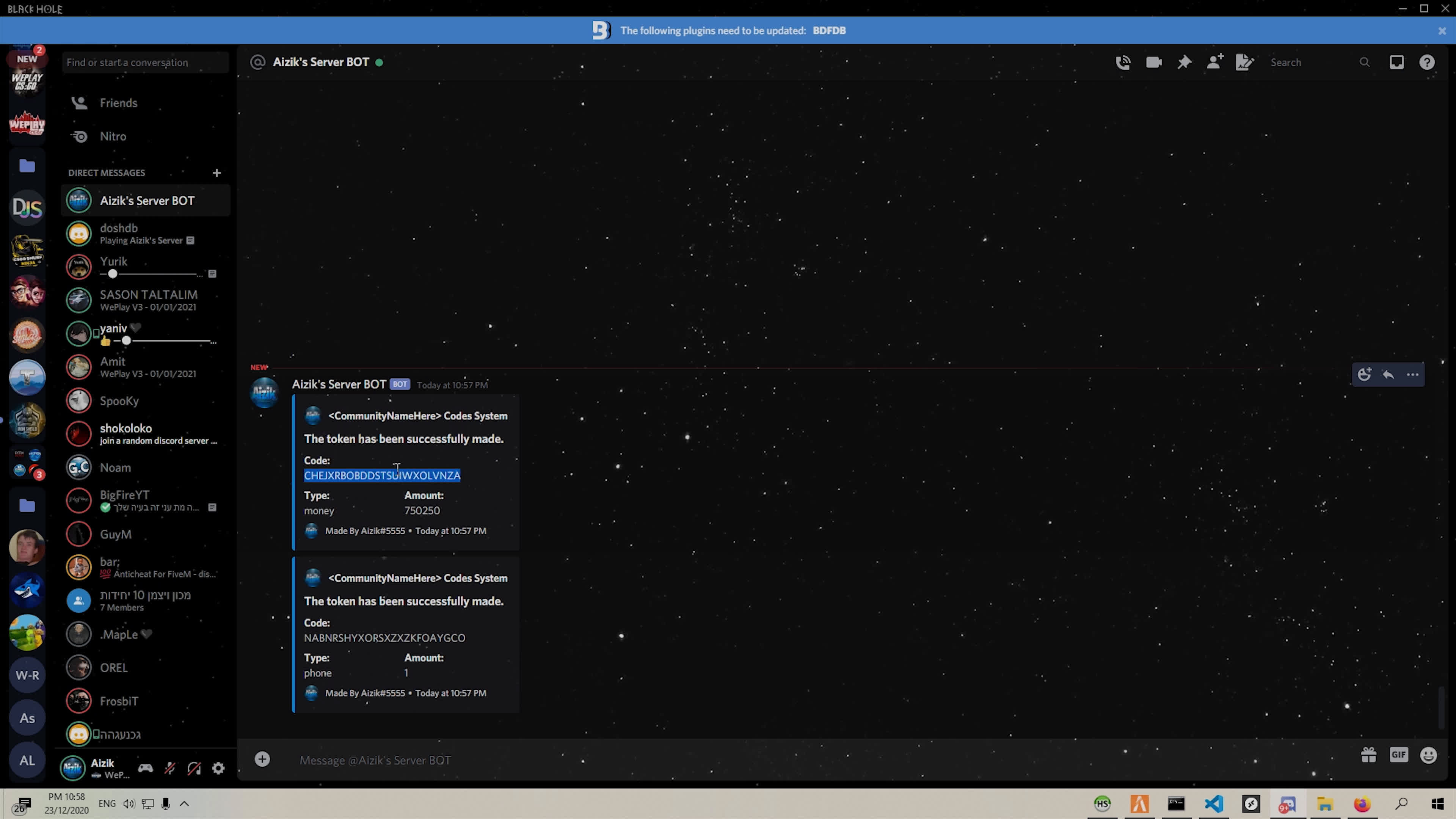Open the attachment plus button
Image resolution: width=1456 pixels, height=819 pixels.
tap(262, 759)
